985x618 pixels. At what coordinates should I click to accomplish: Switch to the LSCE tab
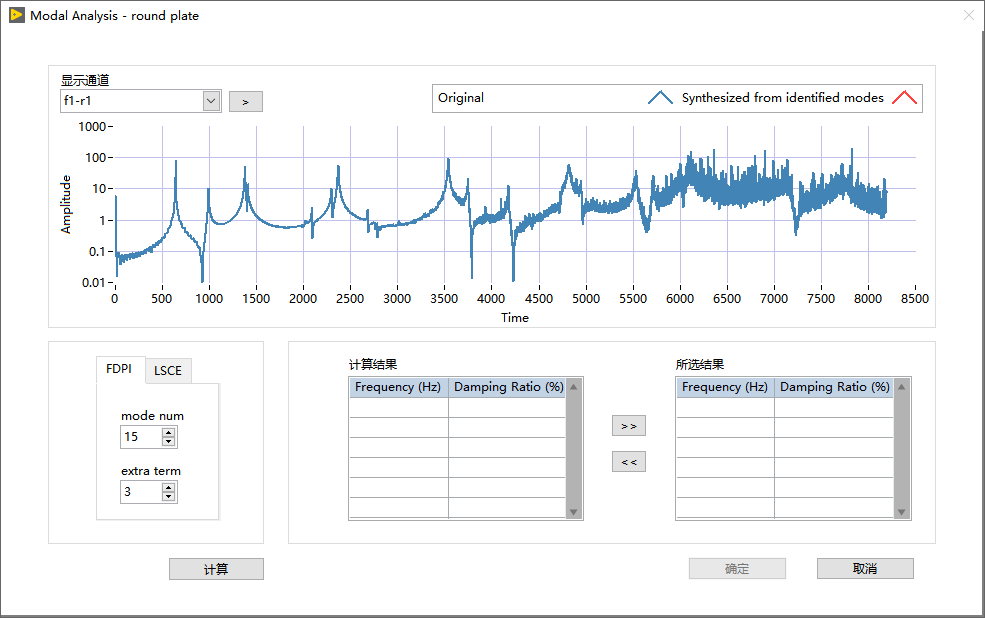click(168, 371)
